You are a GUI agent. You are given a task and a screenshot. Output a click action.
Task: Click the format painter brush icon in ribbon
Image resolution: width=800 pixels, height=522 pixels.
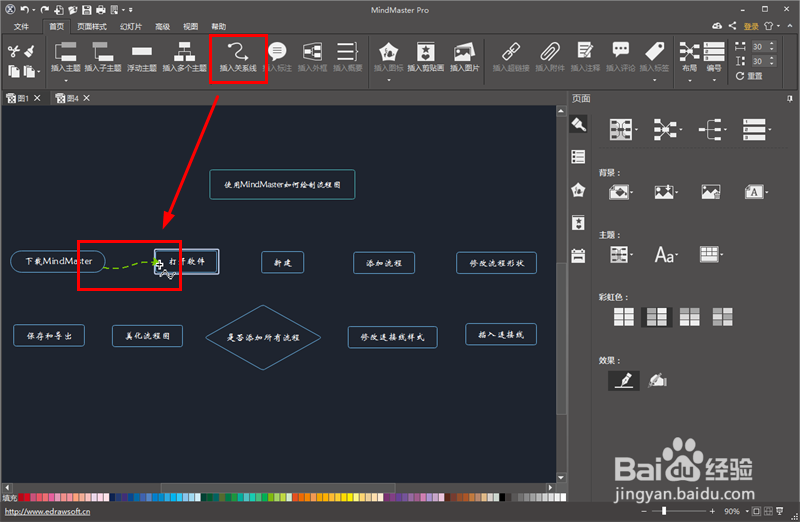click(30, 51)
